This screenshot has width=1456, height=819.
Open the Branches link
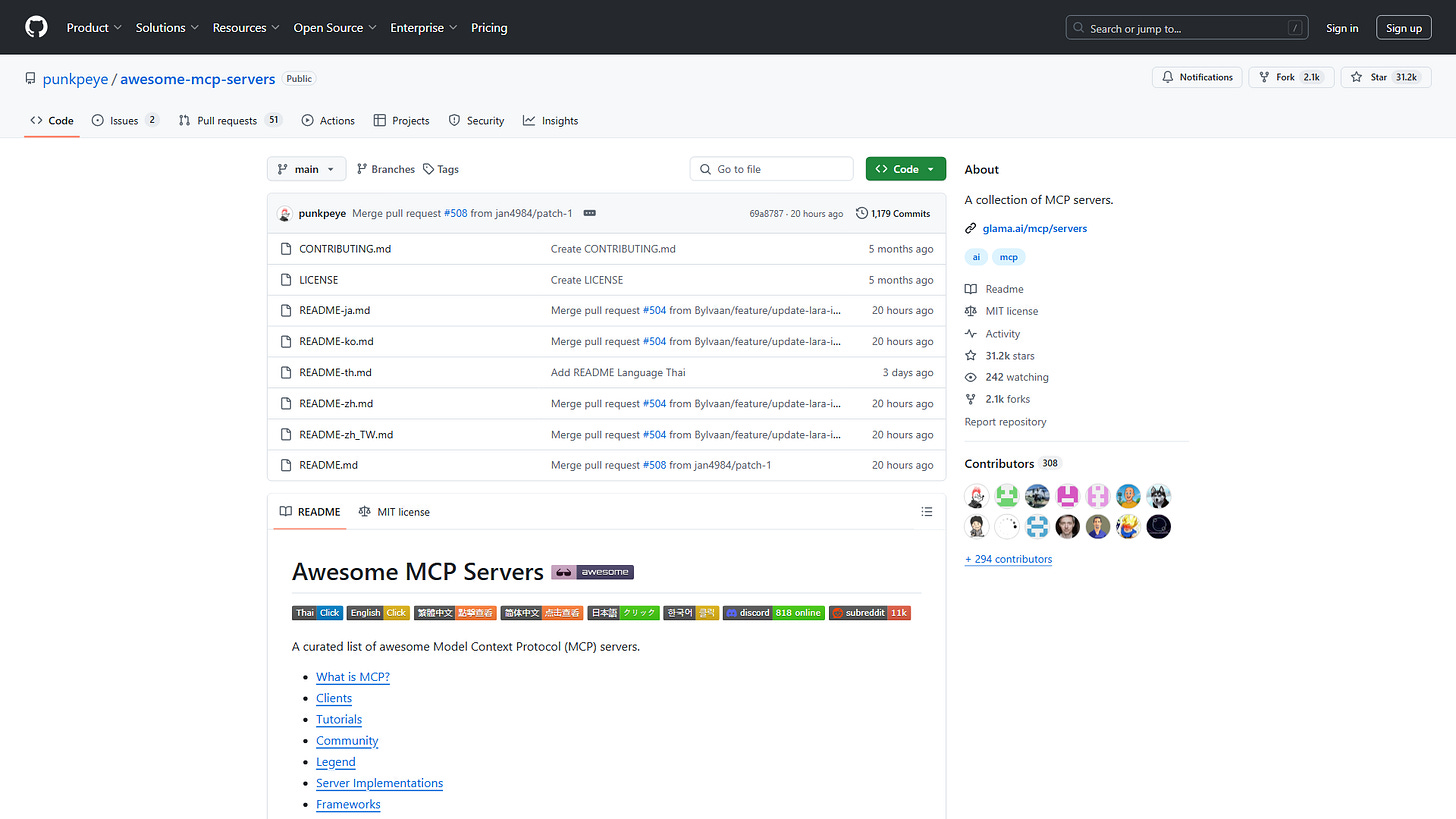[385, 169]
